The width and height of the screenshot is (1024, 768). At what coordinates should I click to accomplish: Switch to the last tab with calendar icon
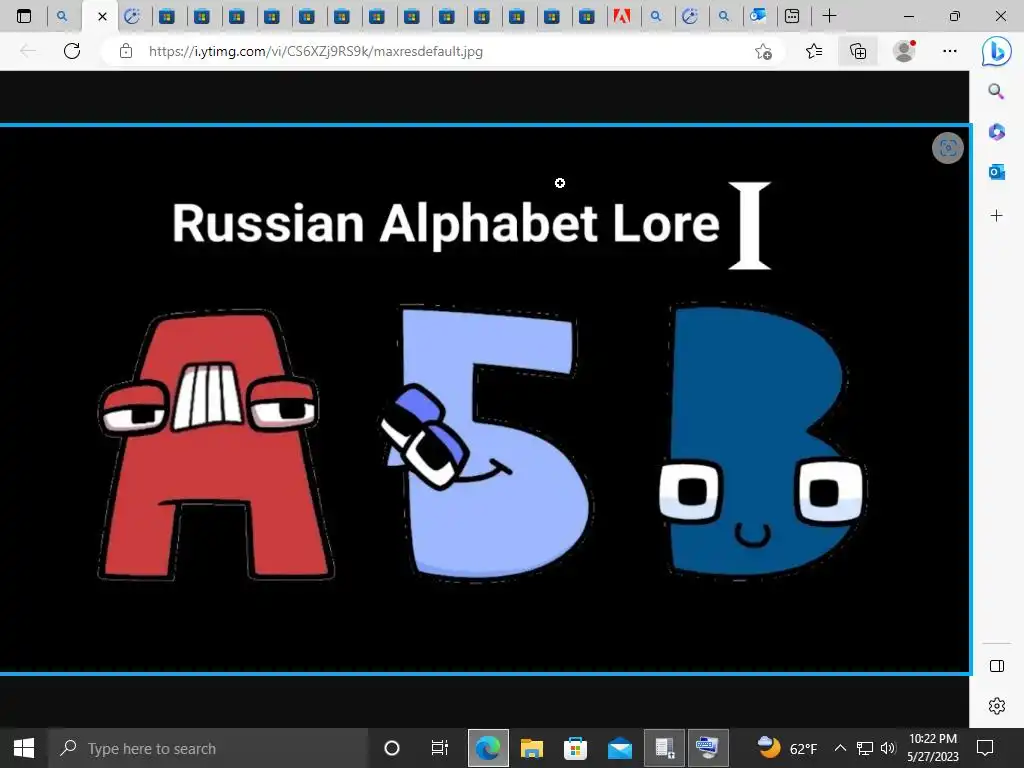pyautogui.click(x=792, y=16)
